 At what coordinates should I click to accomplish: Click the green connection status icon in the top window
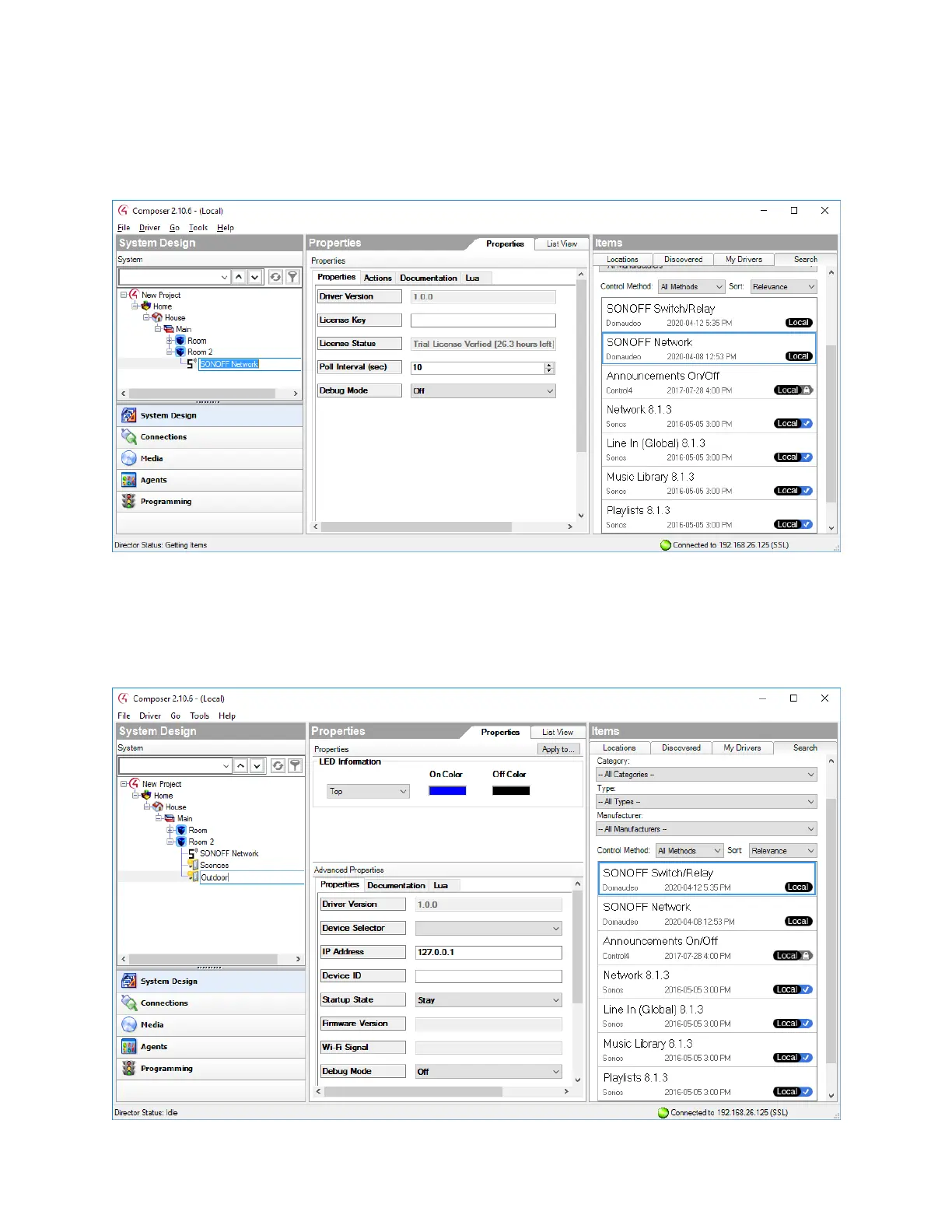point(665,545)
